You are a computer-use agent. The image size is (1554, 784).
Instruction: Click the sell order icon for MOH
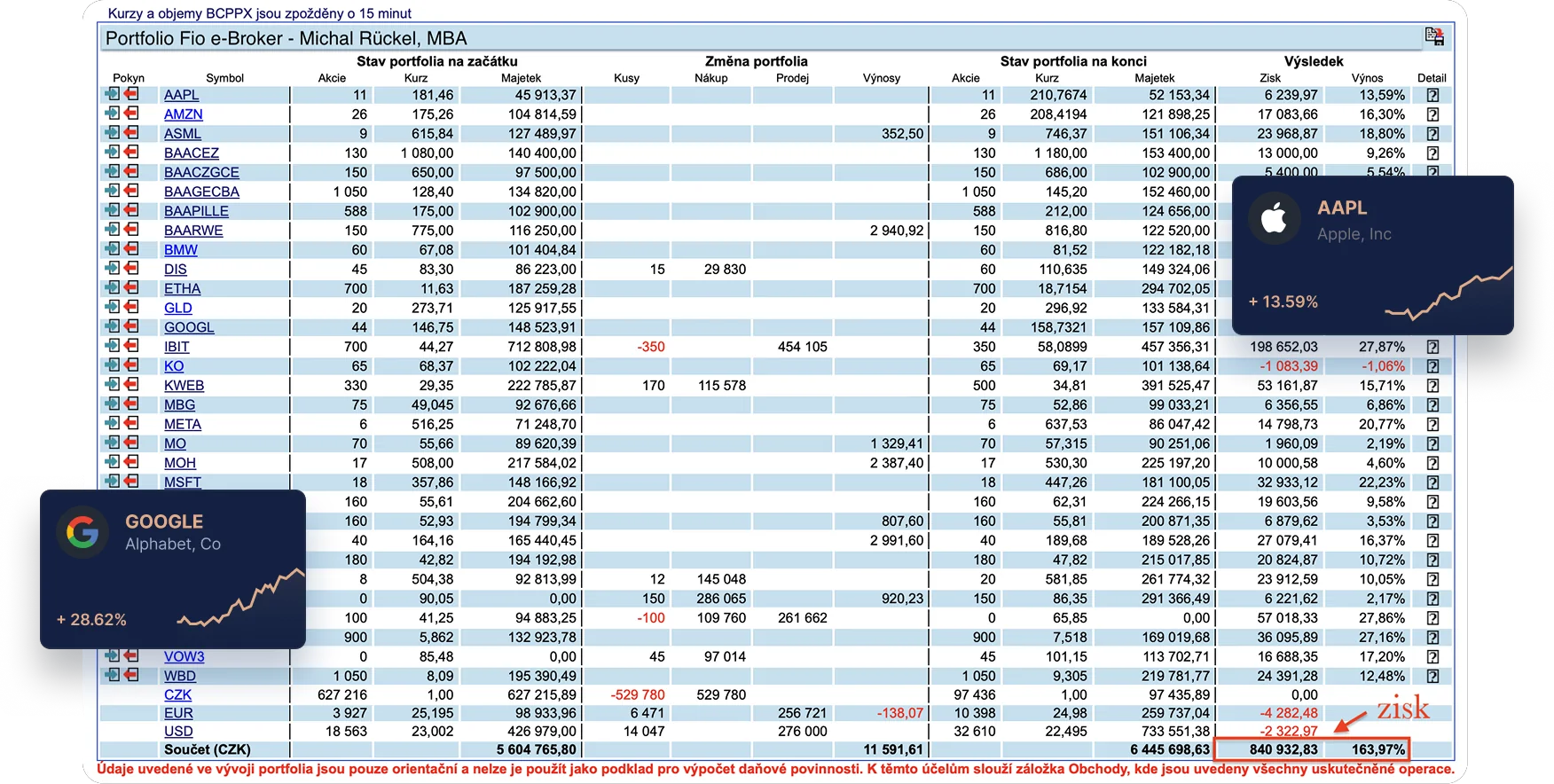(131, 462)
